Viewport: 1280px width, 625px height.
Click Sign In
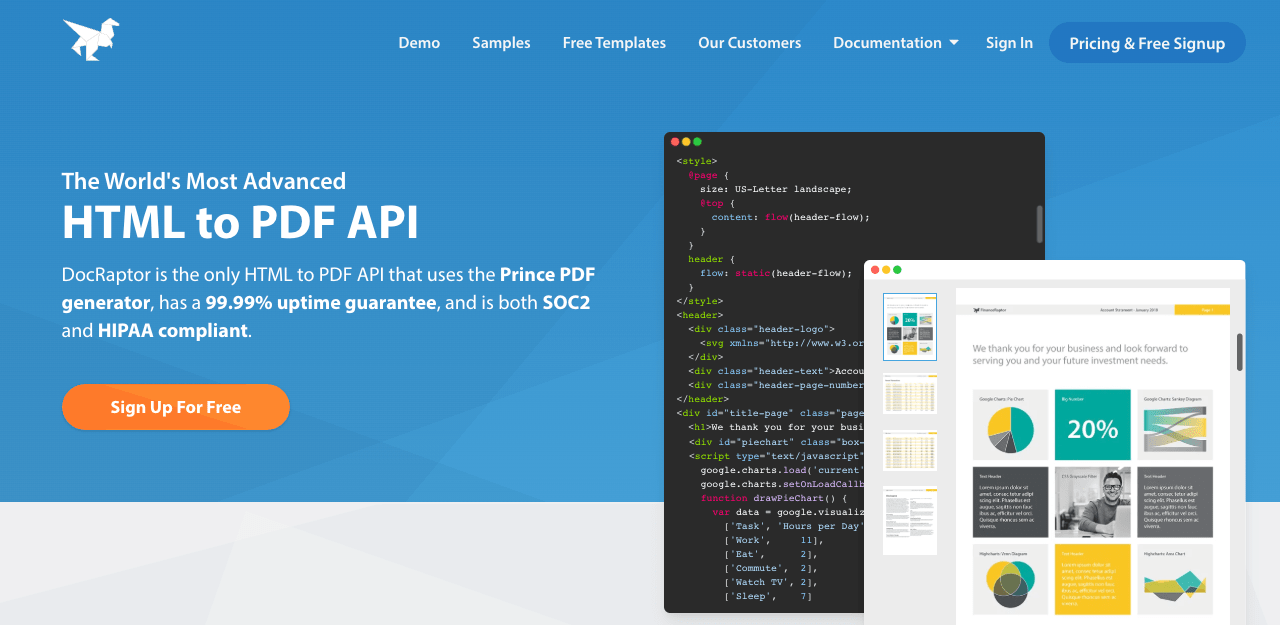click(1009, 42)
